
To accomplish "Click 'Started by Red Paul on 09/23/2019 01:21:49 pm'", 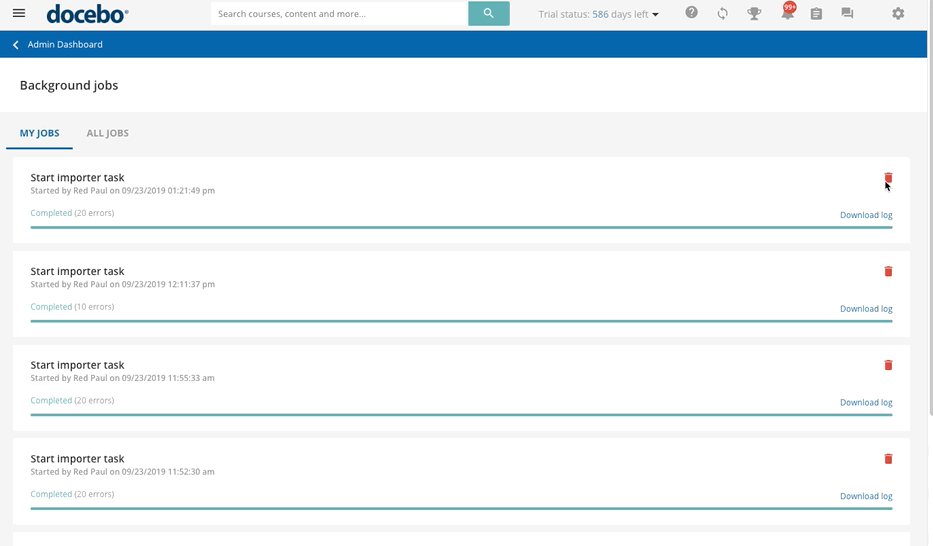I will pos(123,191).
